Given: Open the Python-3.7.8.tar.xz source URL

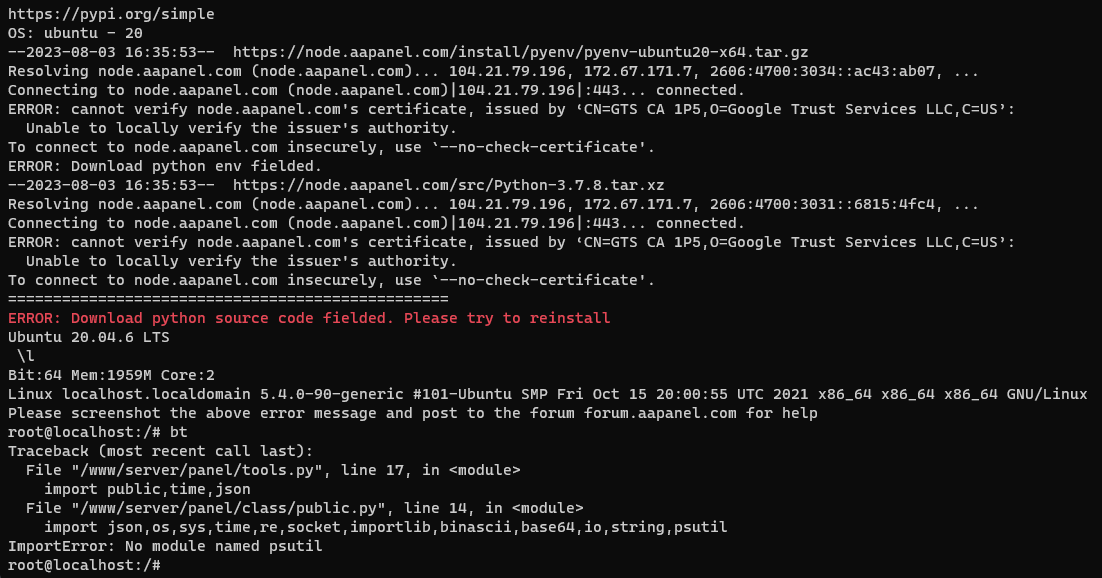Looking at the screenshot, I should click(448, 185).
